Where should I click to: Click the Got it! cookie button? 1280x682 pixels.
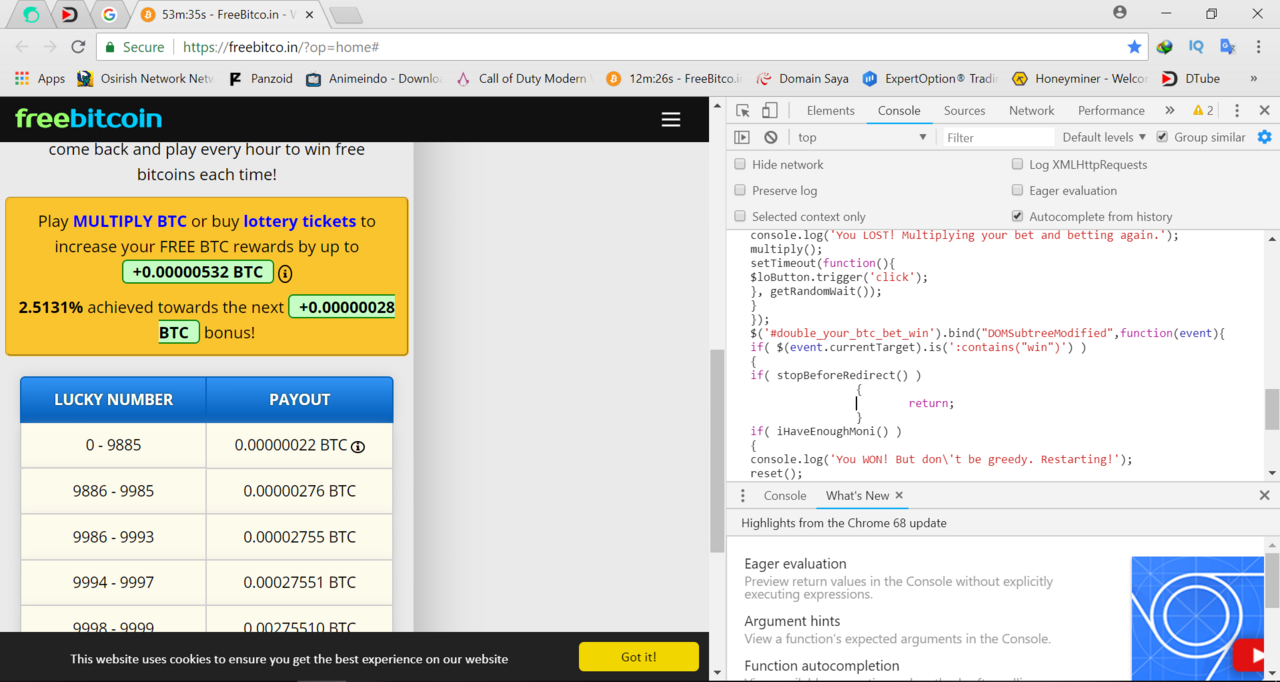(x=638, y=657)
